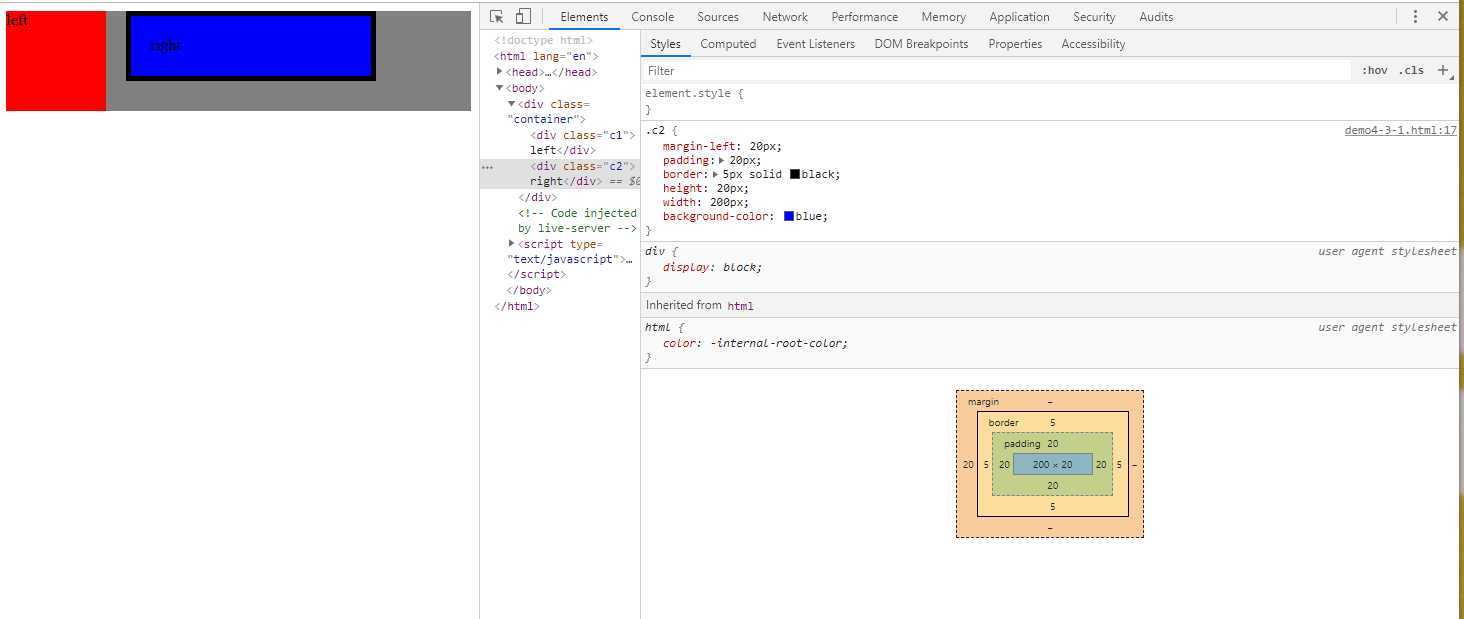Open the Console tab

pos(653,17)
